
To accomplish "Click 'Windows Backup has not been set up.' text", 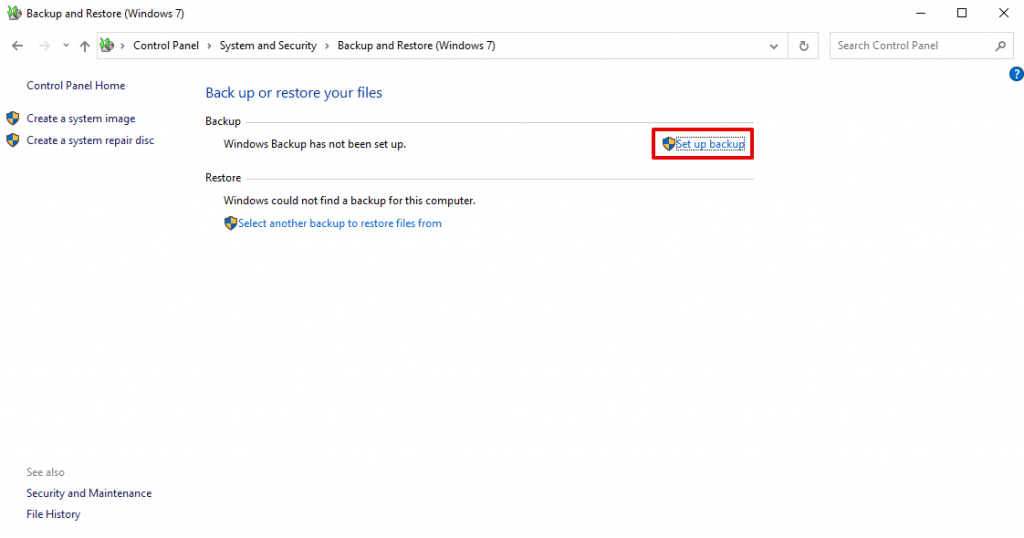I will click(x=315, y=144).
